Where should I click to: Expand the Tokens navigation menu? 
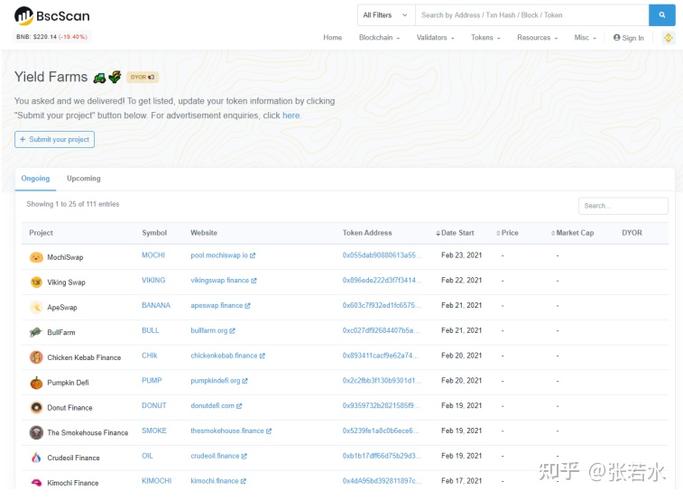tap(485, 38)
